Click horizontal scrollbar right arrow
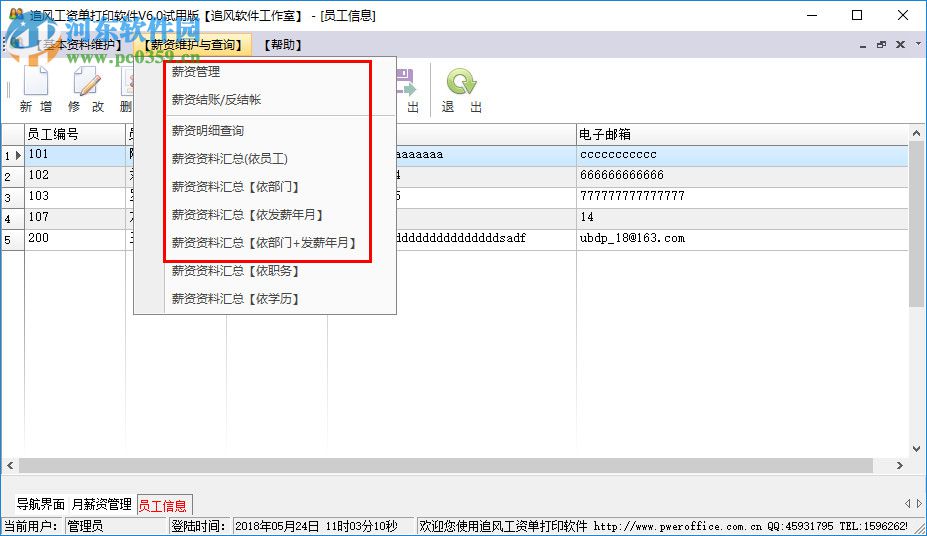 pyautogui.click(x=900, y=466)
